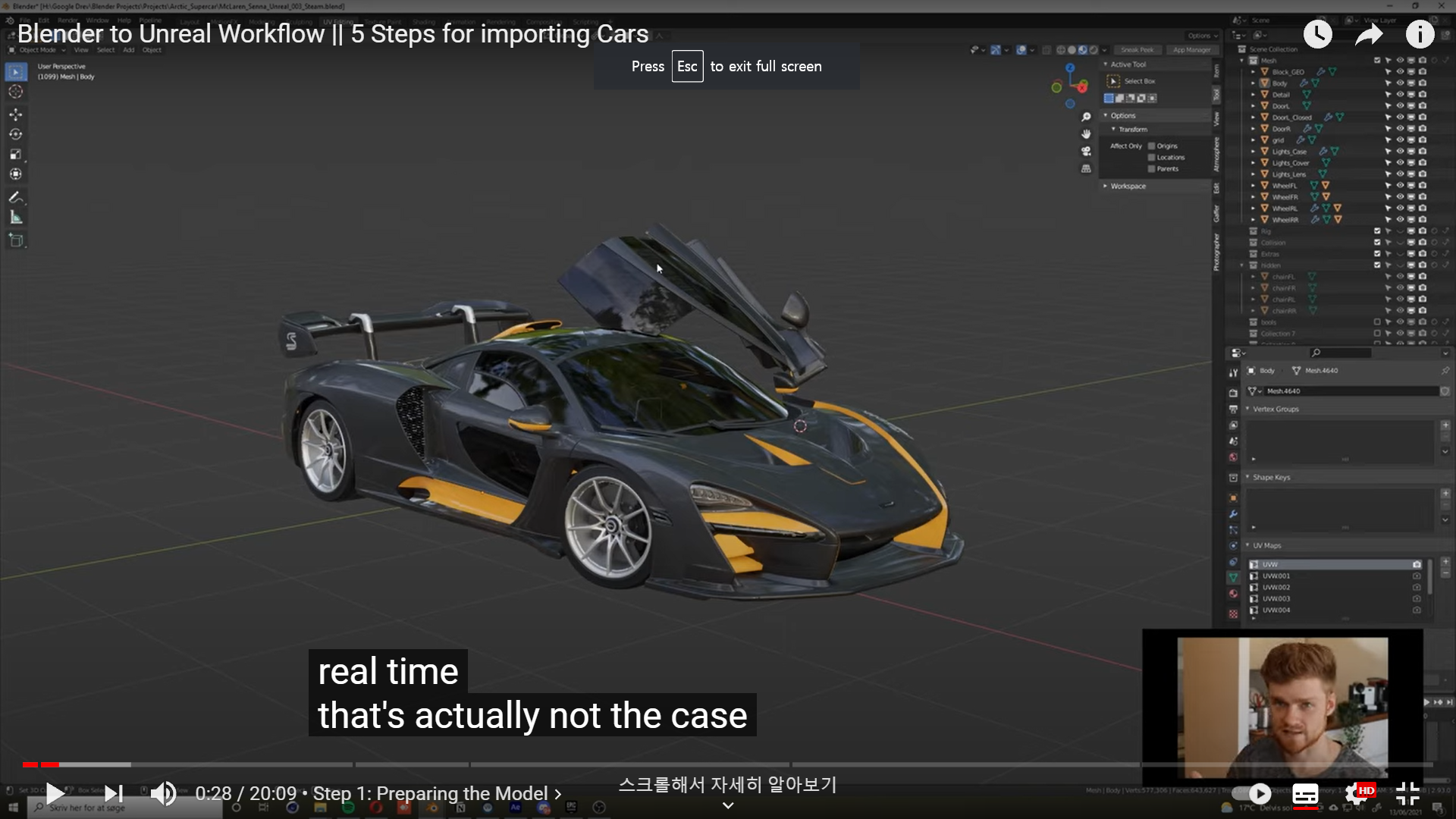
Task: Hide the DoorL object via eye icon
Action: point(1400,106)
